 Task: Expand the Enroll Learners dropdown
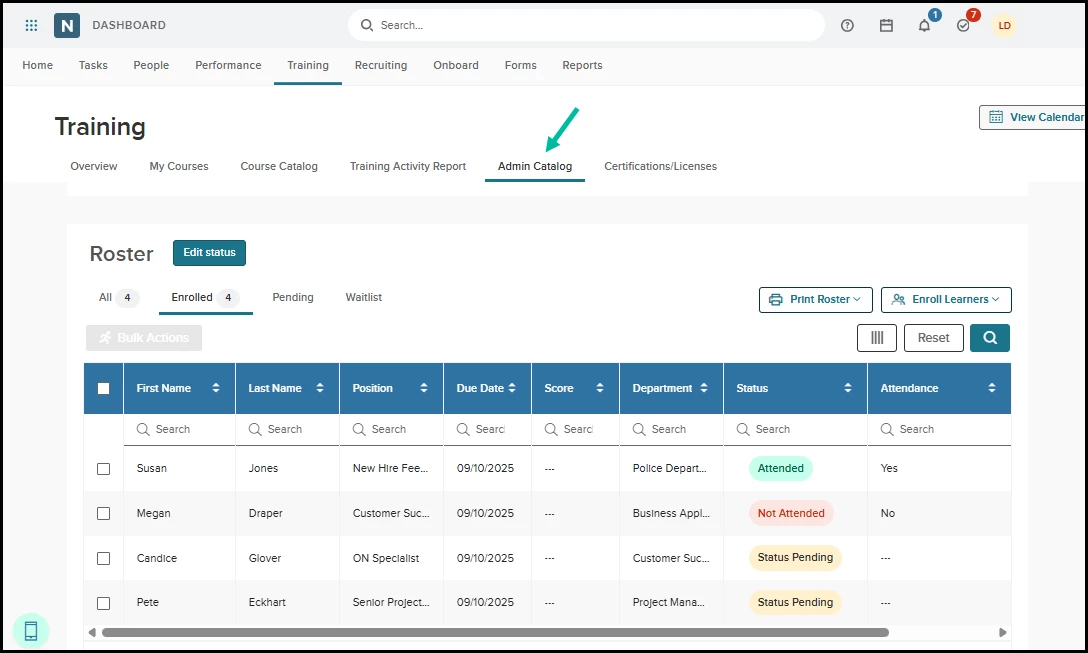pyautogui.click(x=946, y=300)
